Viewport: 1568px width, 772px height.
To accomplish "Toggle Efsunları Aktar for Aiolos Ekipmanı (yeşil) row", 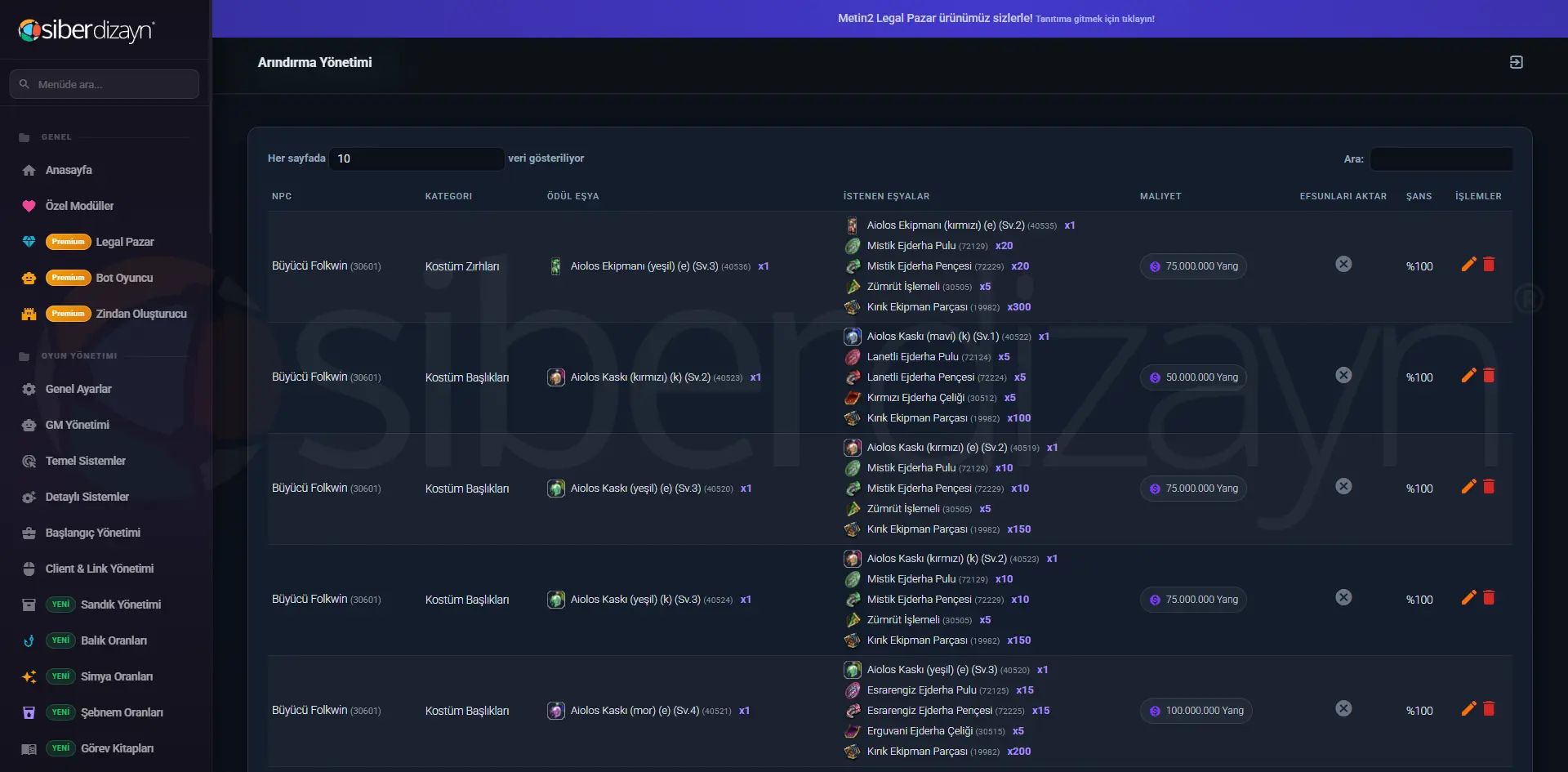I will (1343, 264).
